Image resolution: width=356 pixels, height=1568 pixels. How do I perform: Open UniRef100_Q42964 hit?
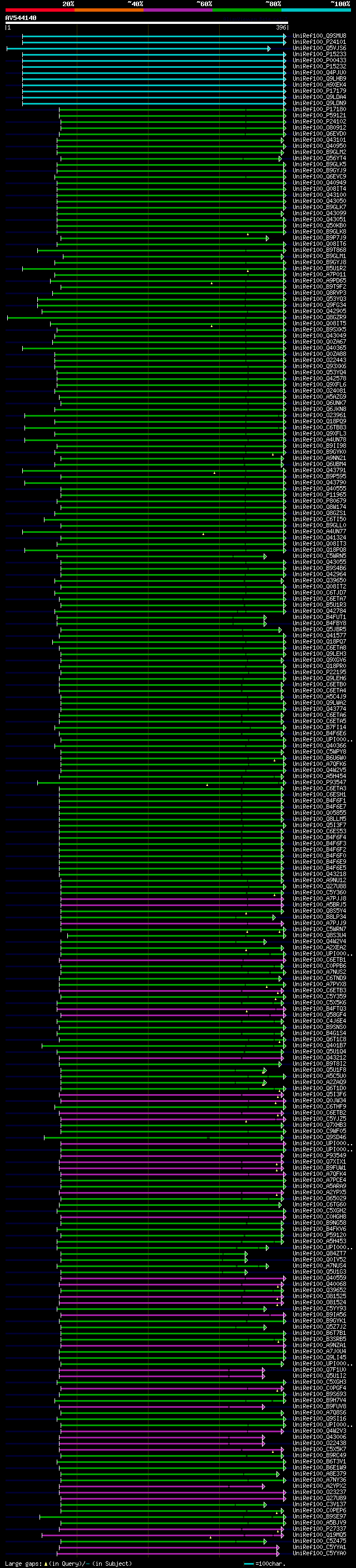[x=319, y=575]
